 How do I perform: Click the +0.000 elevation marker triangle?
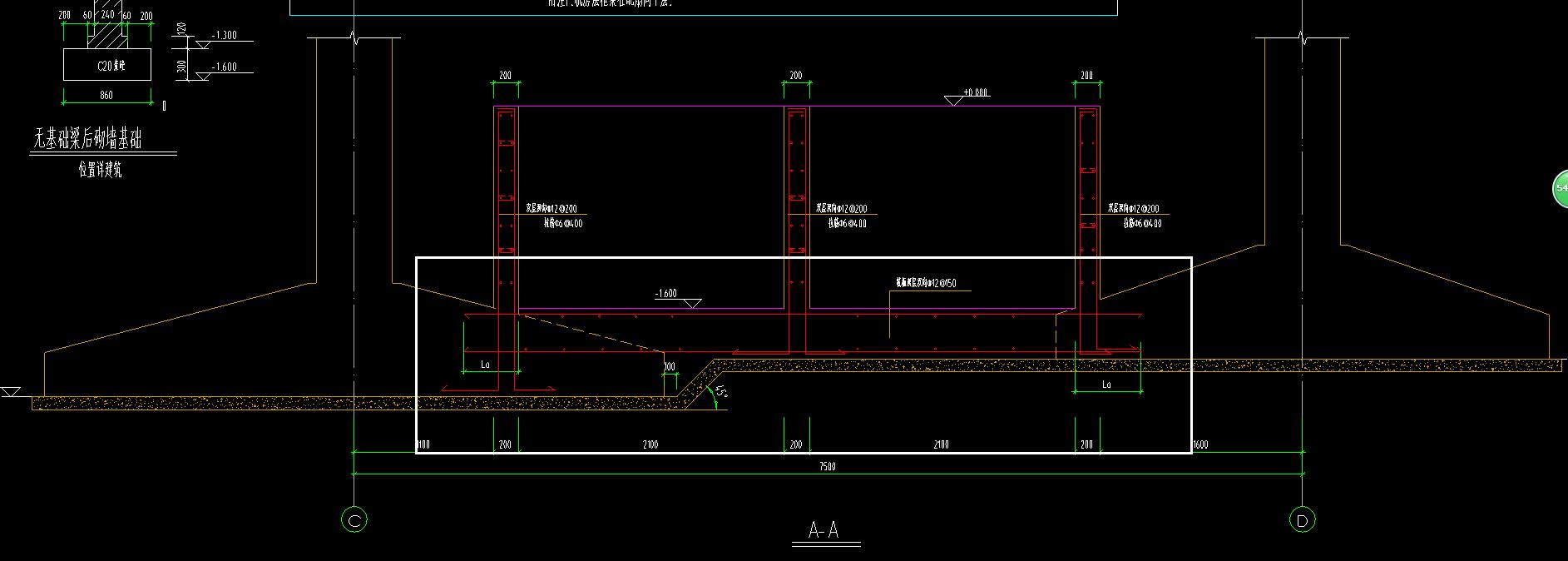coord(954,101)
